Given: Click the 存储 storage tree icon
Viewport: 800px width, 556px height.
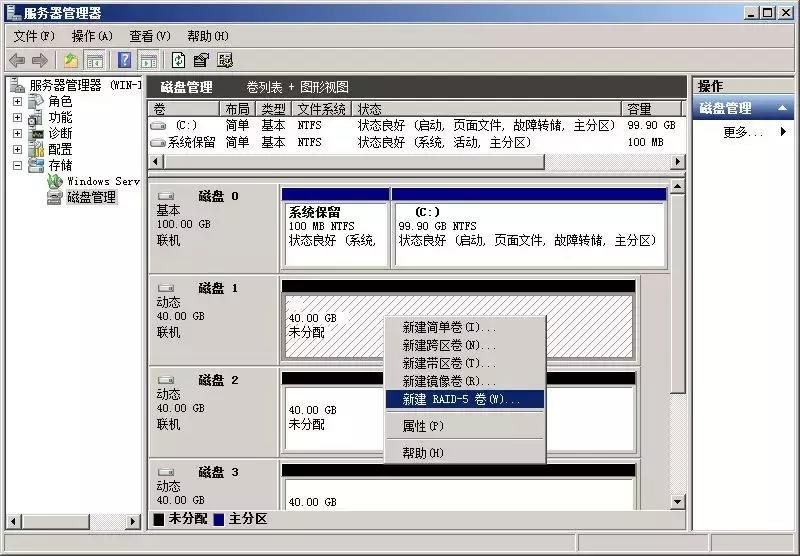Looking at the screenshot, I should point(36,165).
